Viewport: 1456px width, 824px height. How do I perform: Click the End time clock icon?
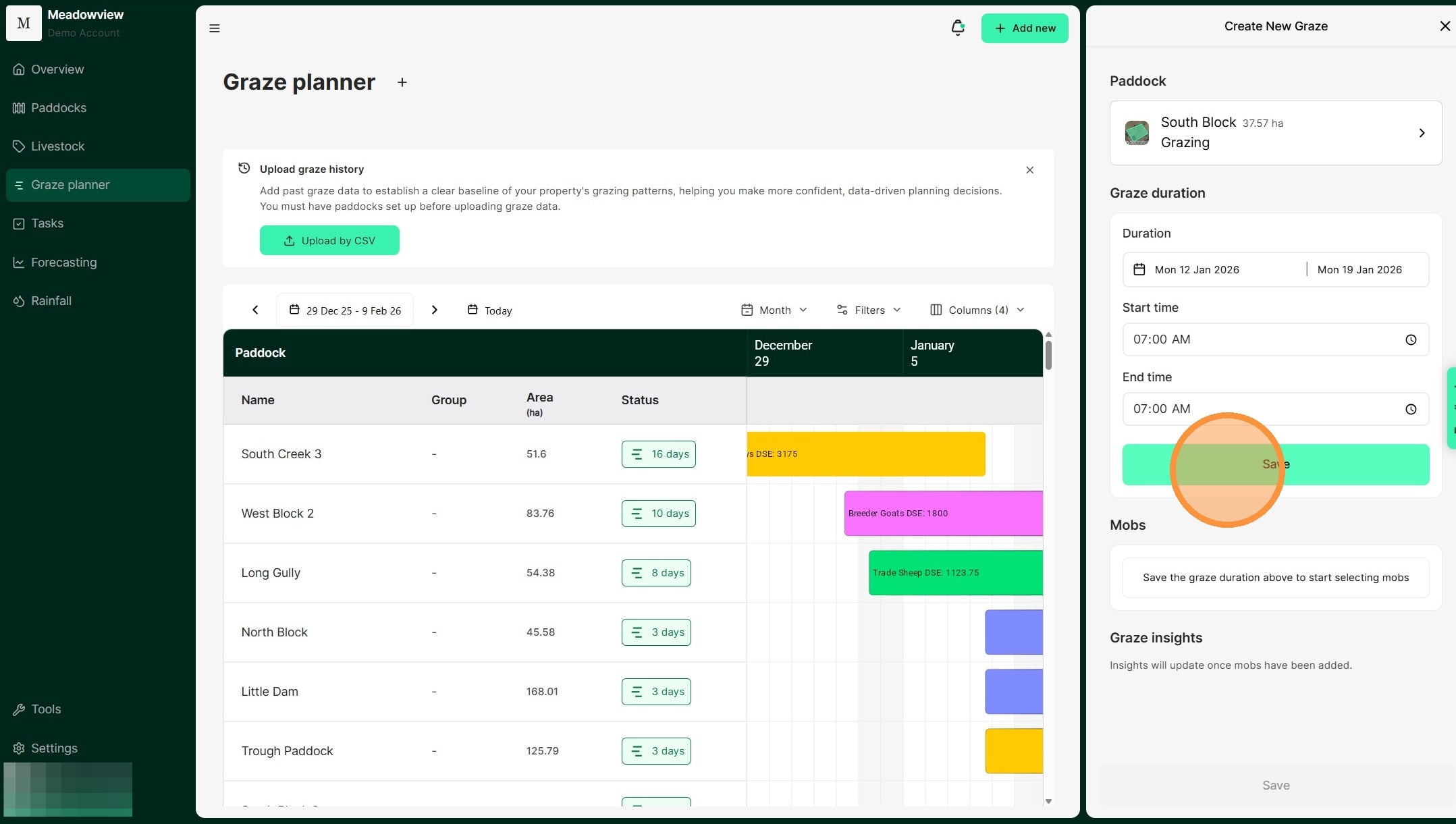pyautogui.click(x=1410, y=409)
